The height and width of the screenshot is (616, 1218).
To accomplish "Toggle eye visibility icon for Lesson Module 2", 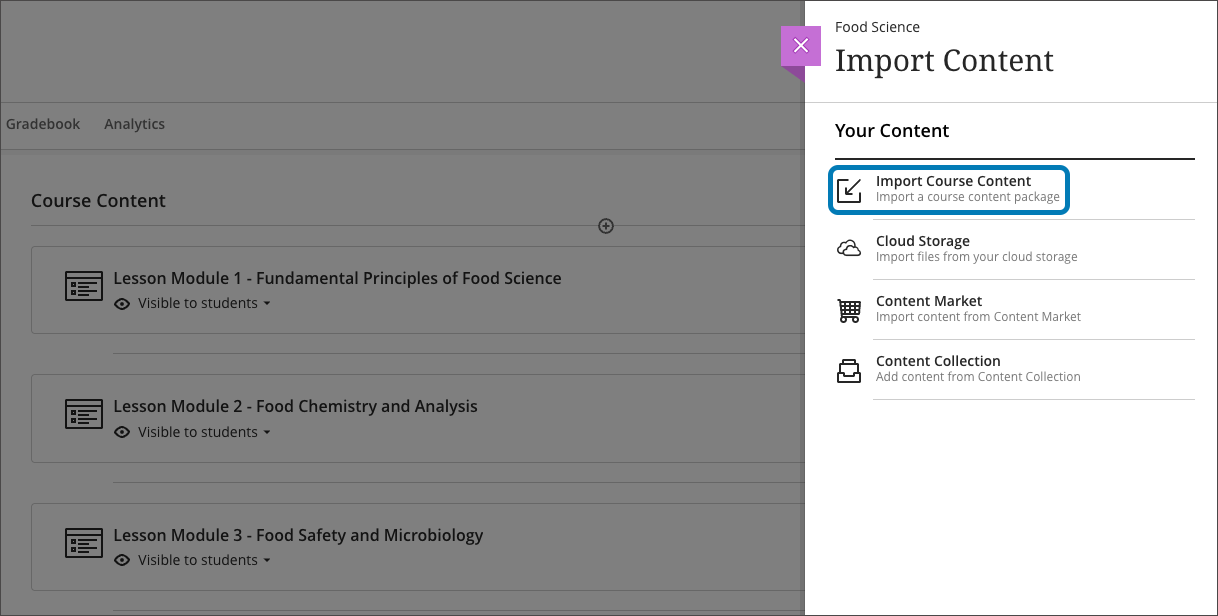I will pyautogui.click(x=122, y=433).
